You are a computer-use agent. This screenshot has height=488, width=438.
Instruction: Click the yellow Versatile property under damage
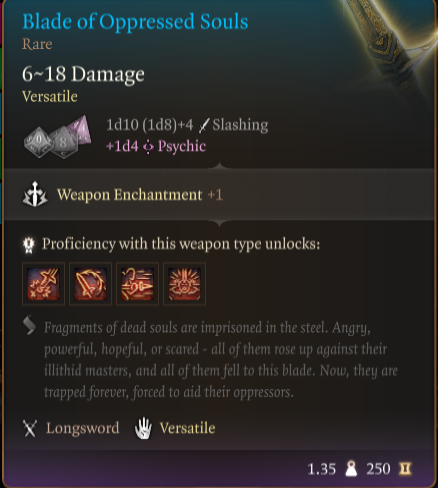[x=50, y=97]
